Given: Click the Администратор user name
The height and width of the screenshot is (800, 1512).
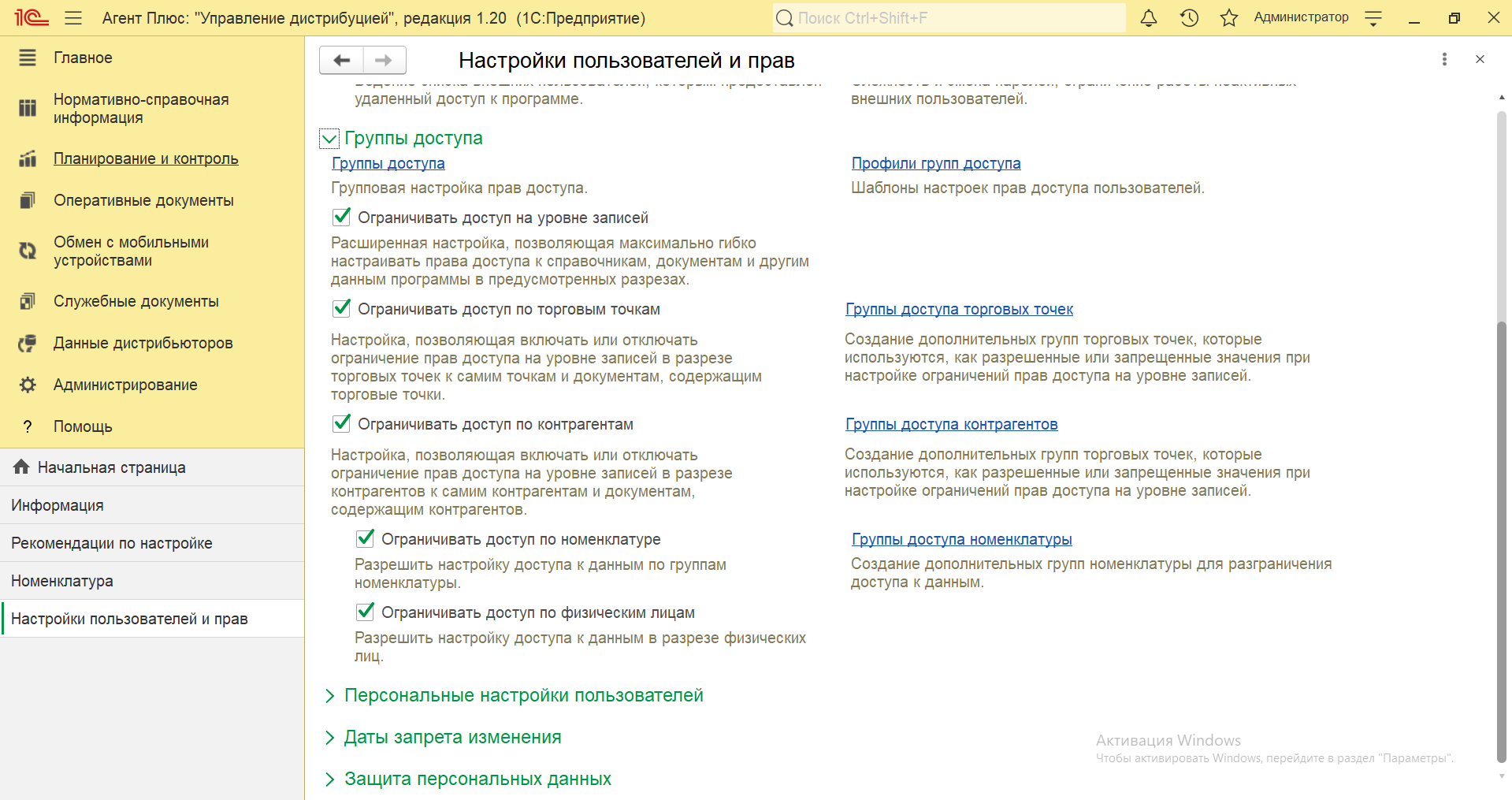Looking at the screenshot, I should (1302, 17).
